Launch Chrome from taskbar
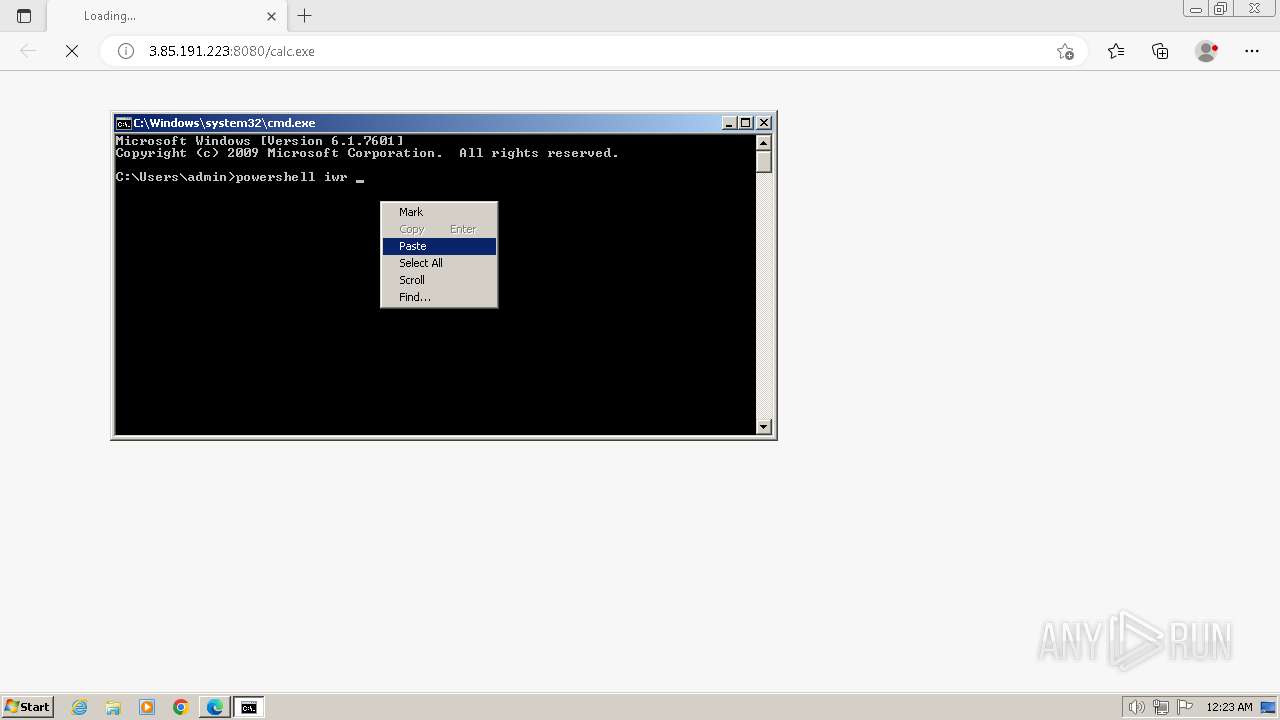This screenshot has width=1280, height=720. click(x=181, y=707)
